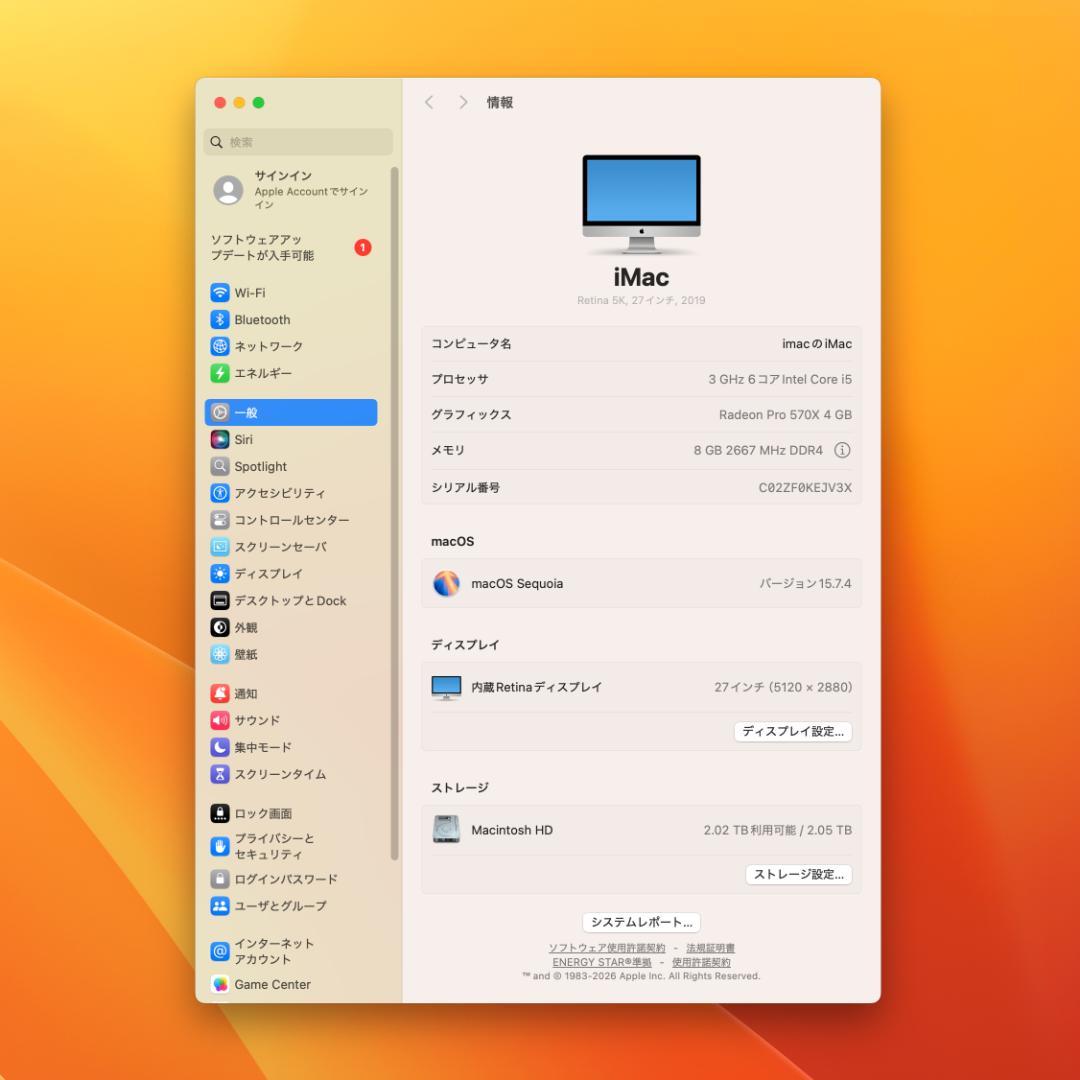Click the sidebar vertical scrollbar
1080x1080 pixels.
coord(395,513)
